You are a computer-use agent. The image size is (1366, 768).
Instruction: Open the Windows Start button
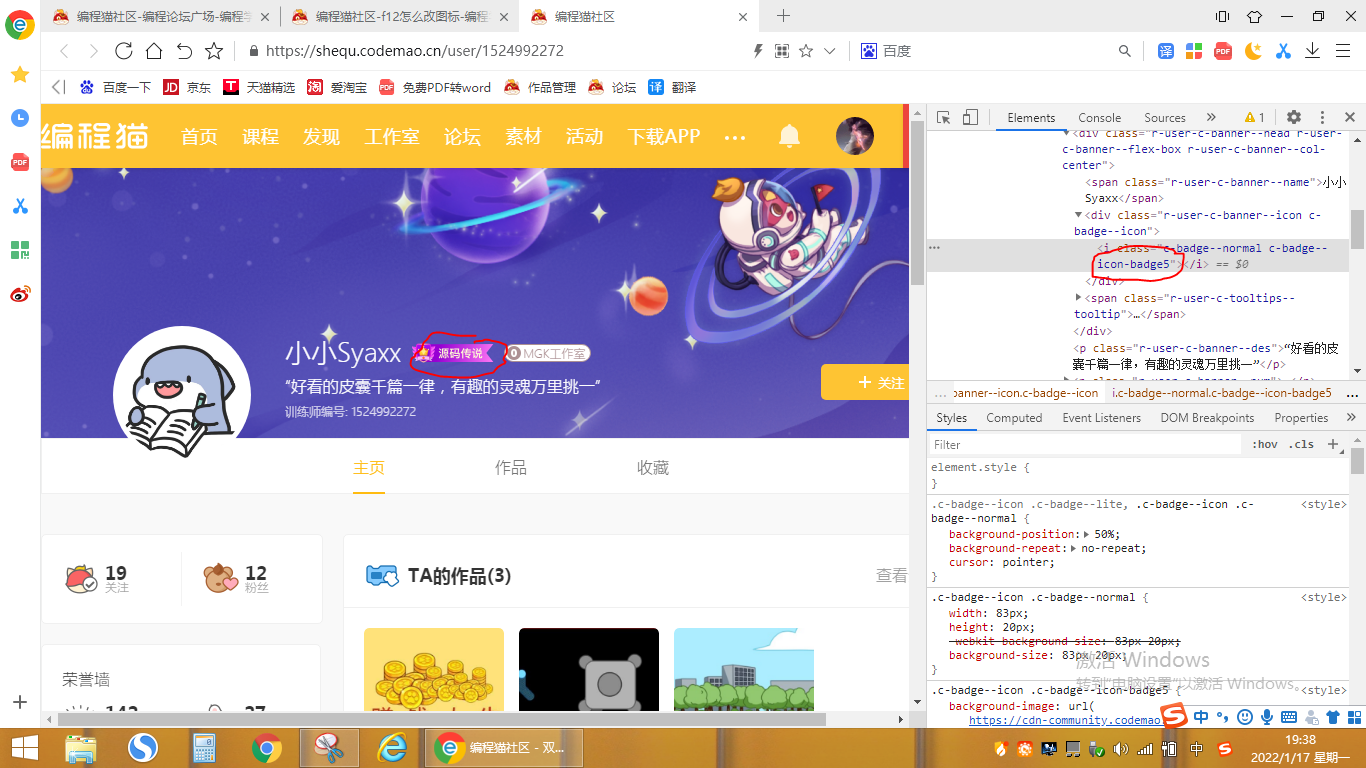click(24, 747)
